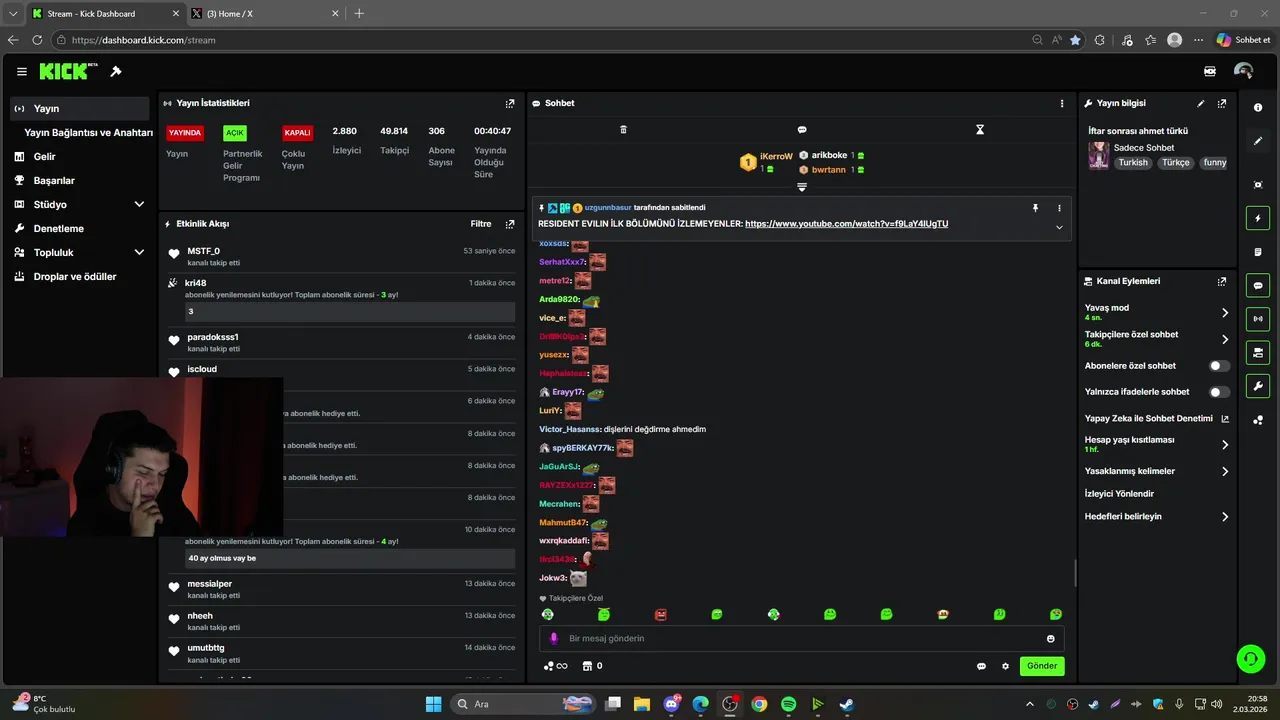
Task: Edit stream info with the pencil icon
Action: pos(1201,103)
